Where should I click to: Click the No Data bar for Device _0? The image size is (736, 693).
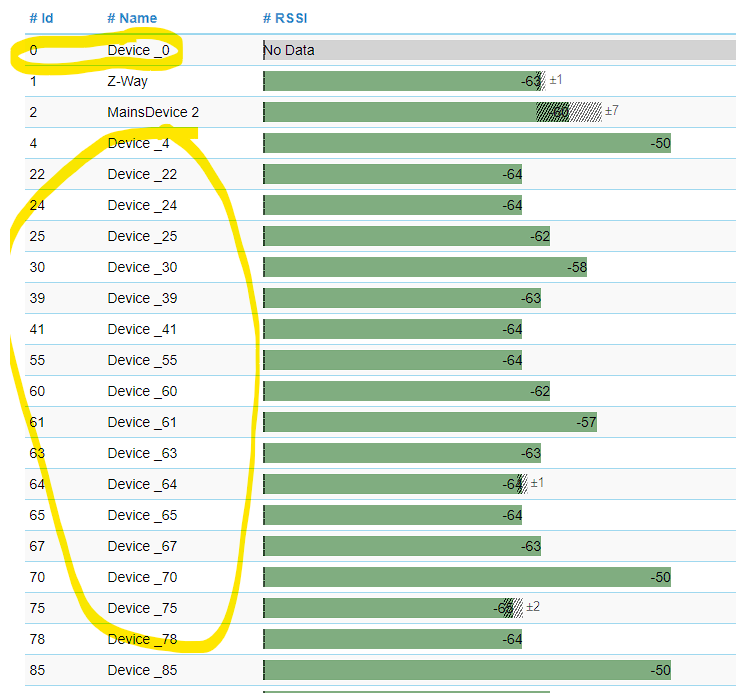coord(498,50)
